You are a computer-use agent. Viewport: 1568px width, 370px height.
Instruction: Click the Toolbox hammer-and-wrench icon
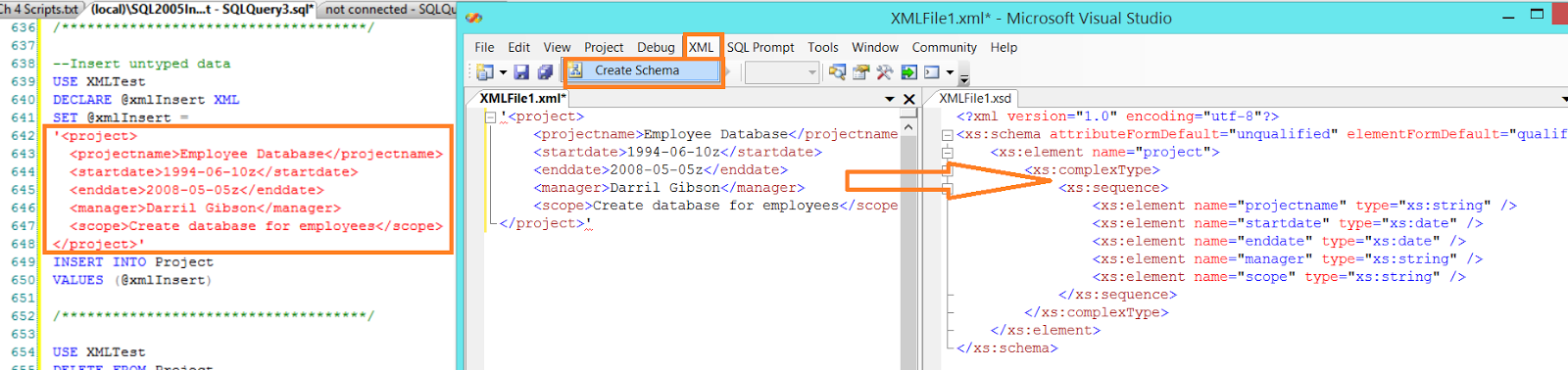(x=885, y=72)
